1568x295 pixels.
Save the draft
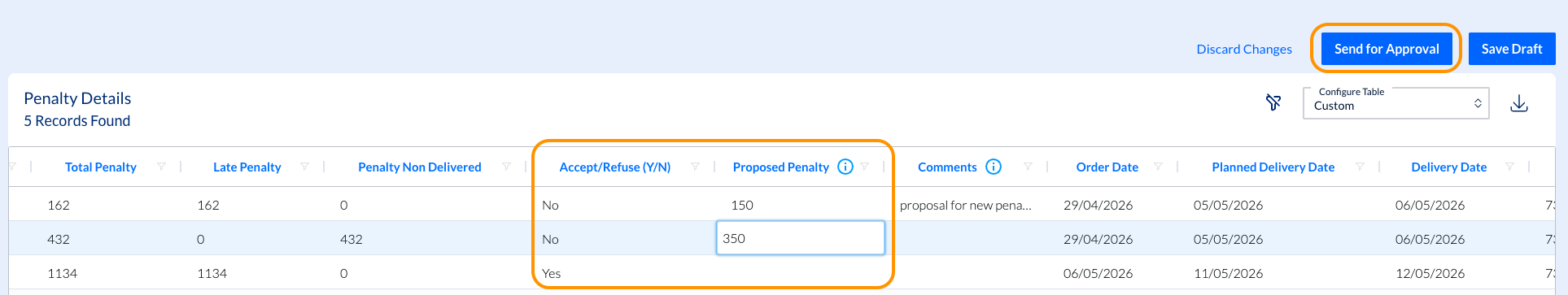coord(1512,49)
